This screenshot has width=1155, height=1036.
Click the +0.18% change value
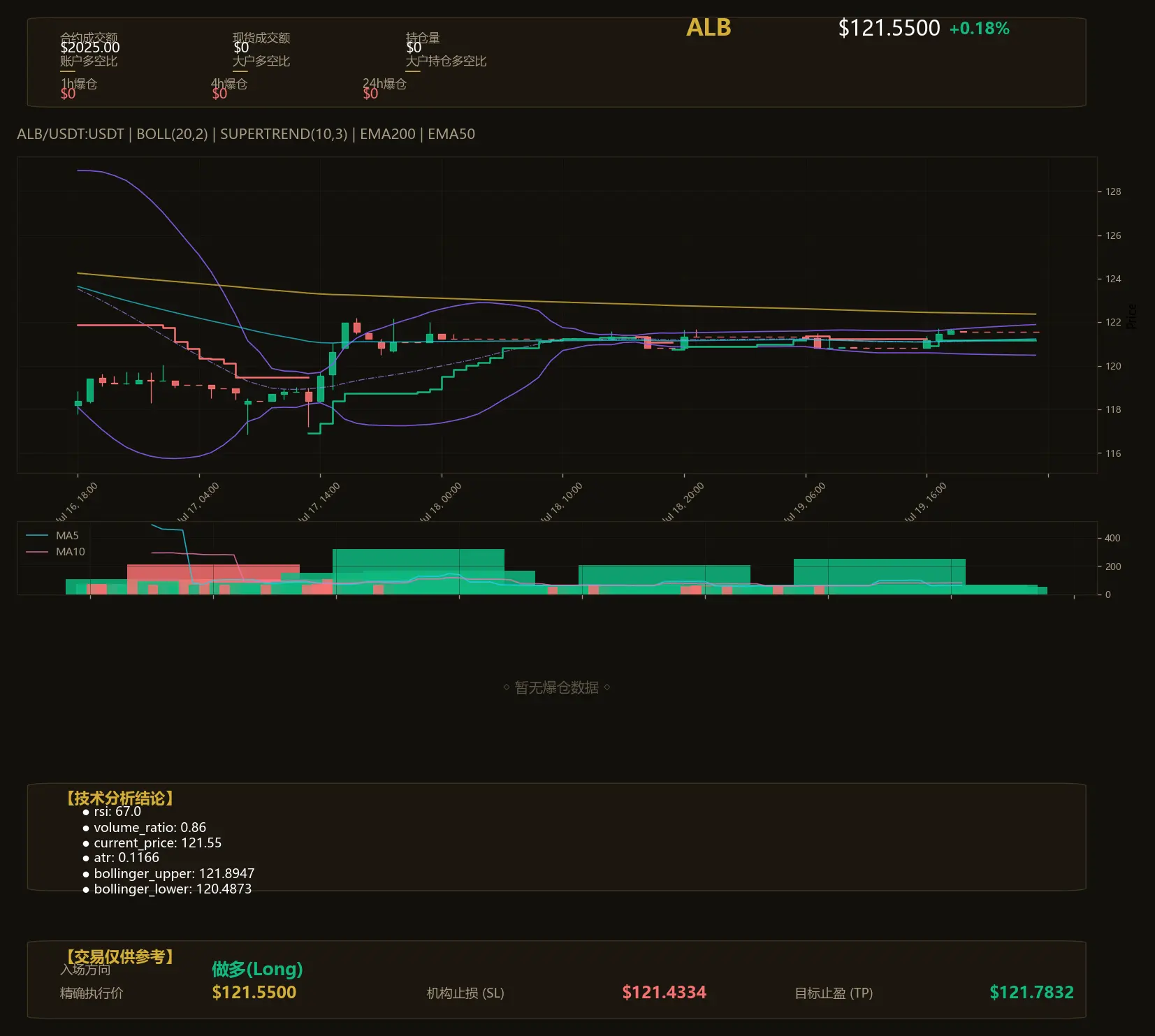click(979, 29)
